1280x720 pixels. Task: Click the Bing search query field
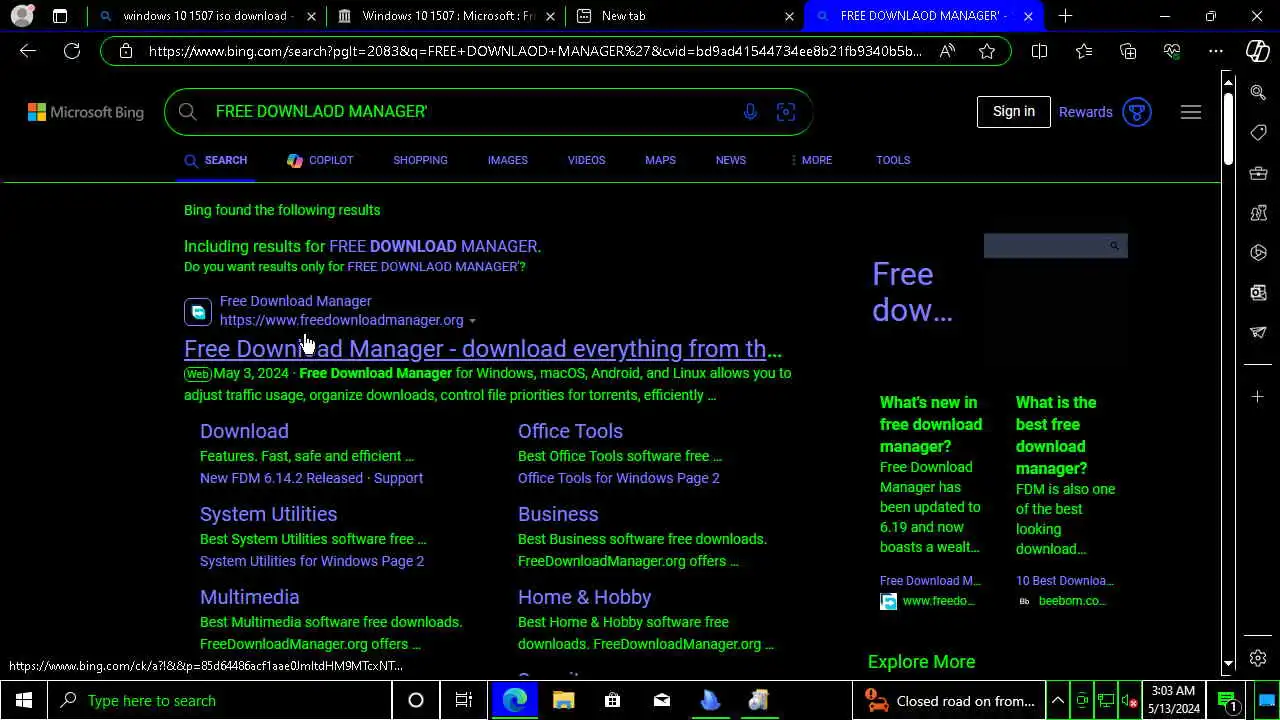point(470,112)
